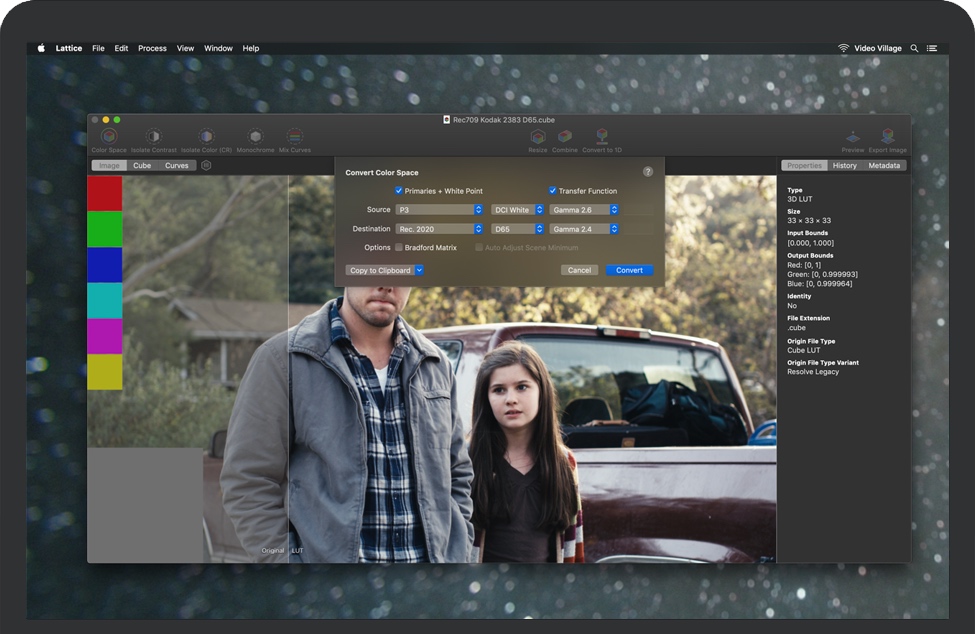975x634 pixels.
Task: Uncheck Primaries + White Point
Action: tap(399, 190)
